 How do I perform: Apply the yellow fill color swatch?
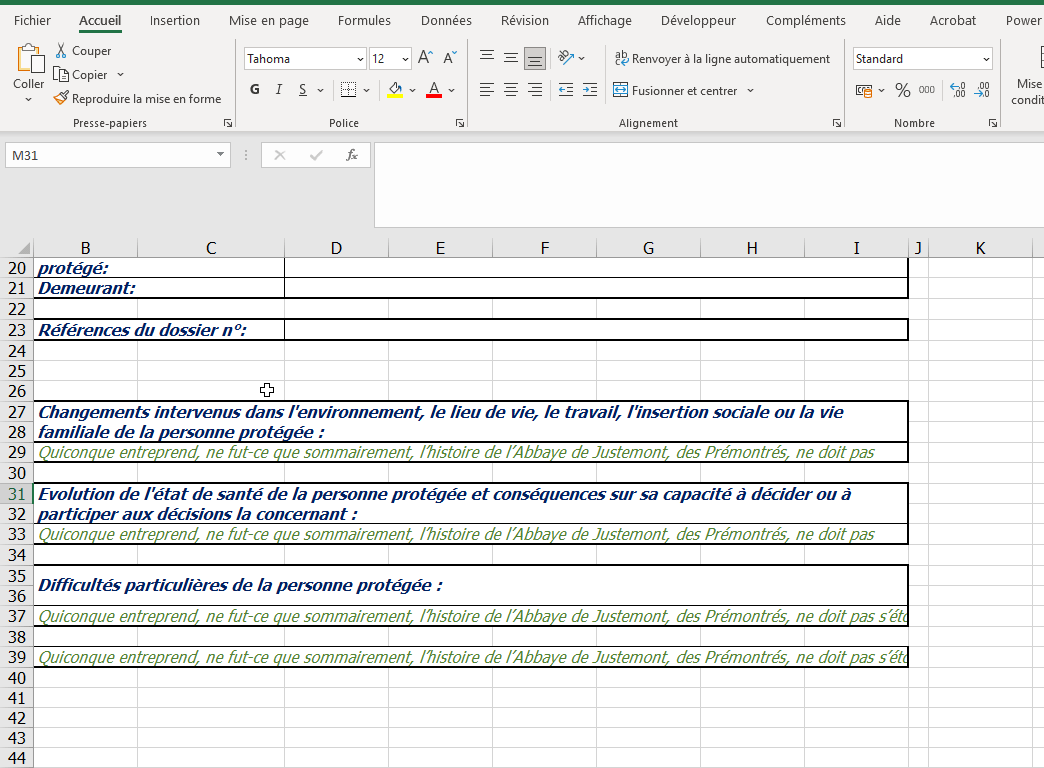[395, 91]
